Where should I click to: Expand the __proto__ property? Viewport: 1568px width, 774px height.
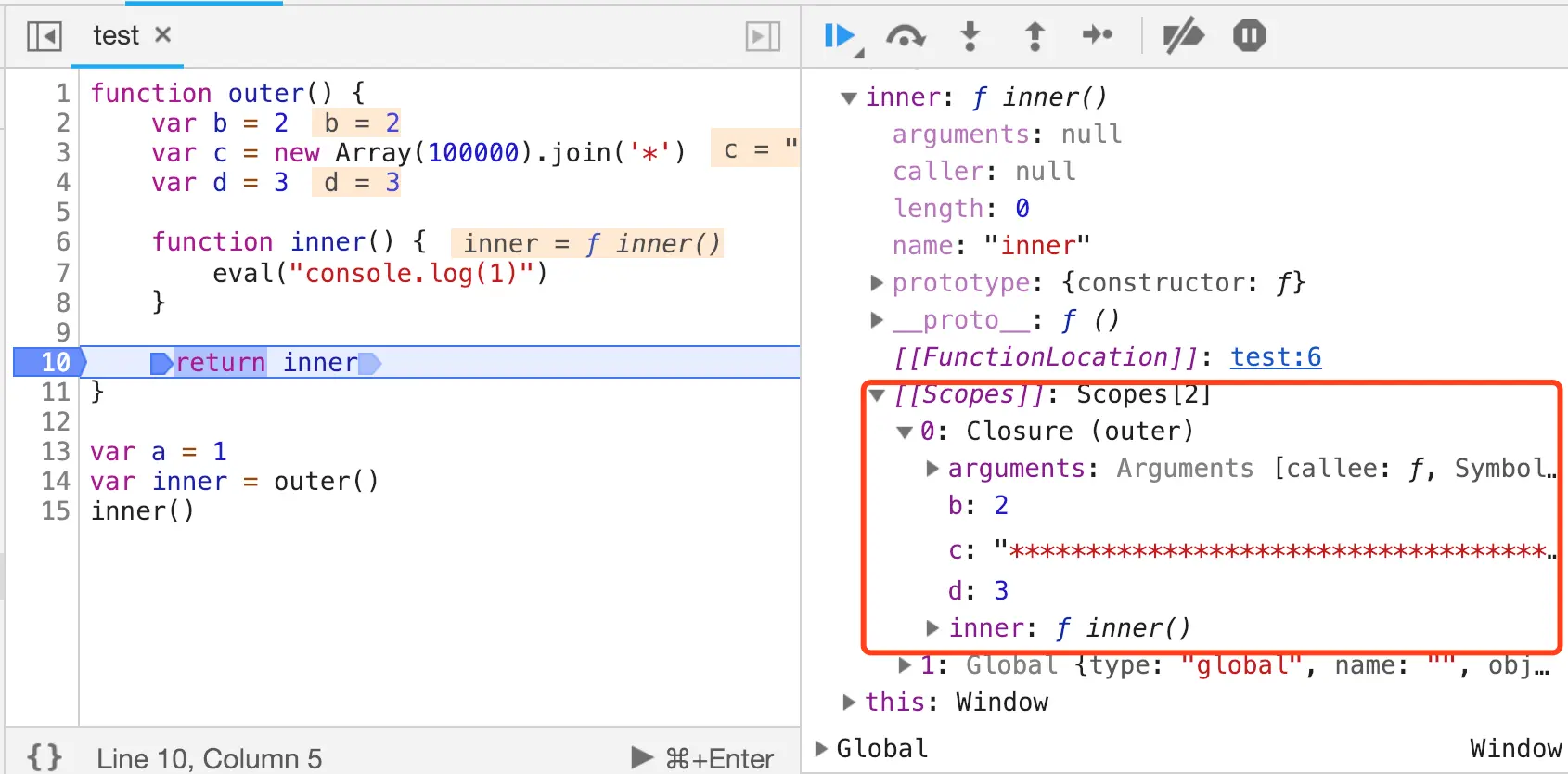coord(877,320)
